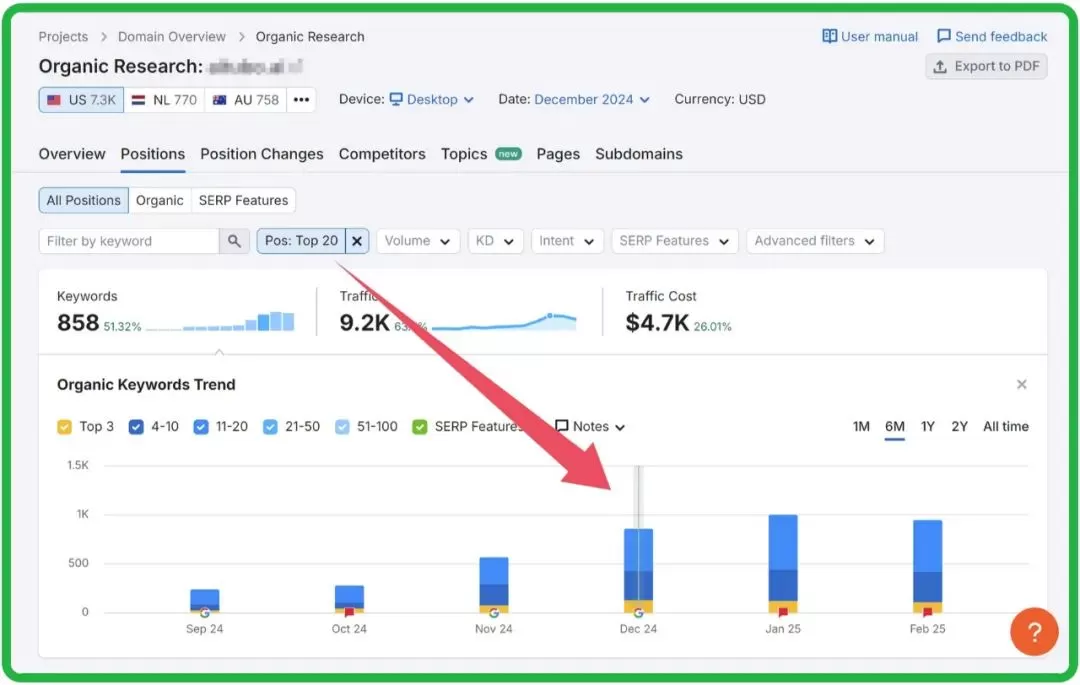Open the Device Desktop dropdown
This screenshot has width=1080, height=685.
pos(431,100)
